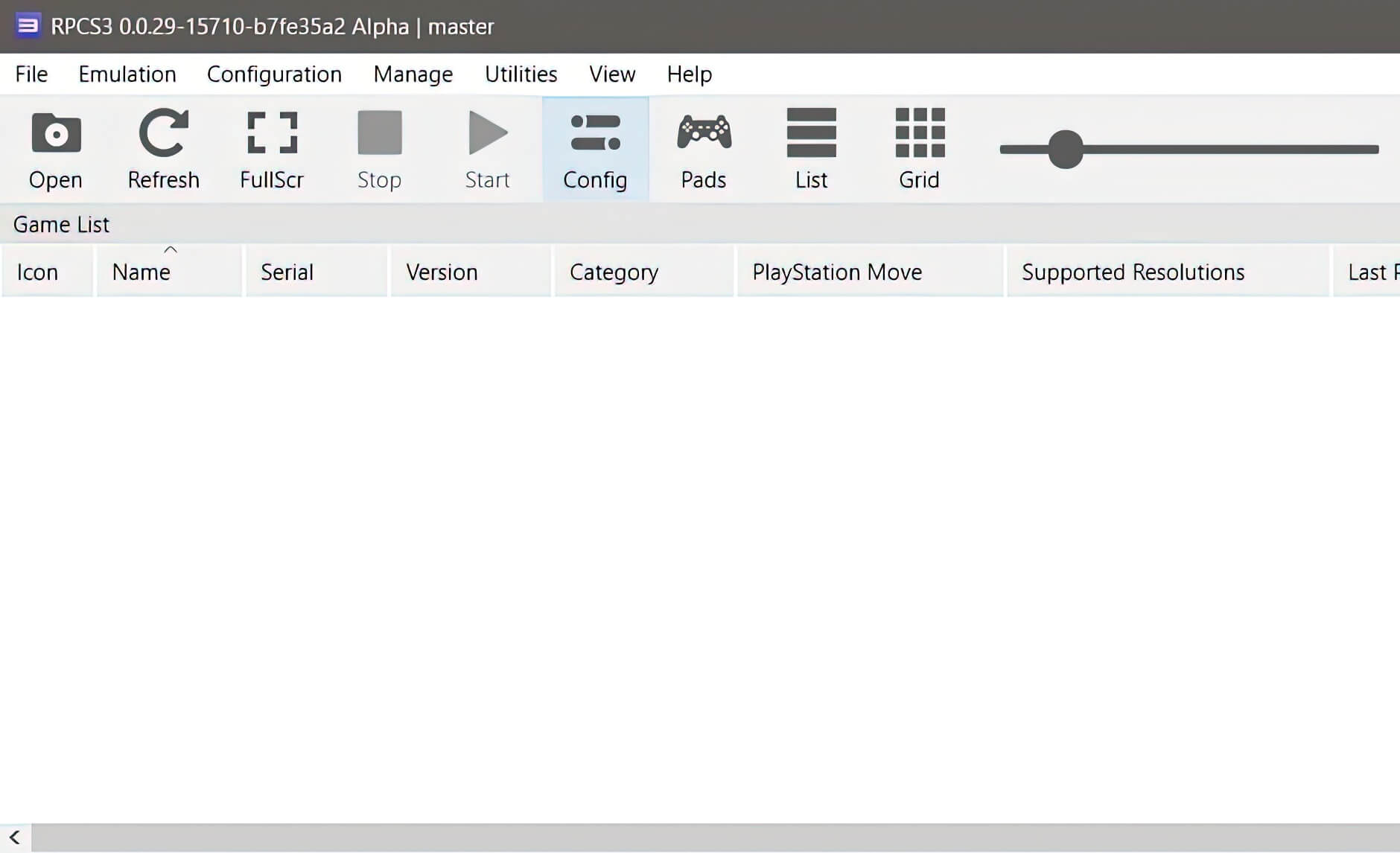Switch to List view mode
This screenshot has width=1400, height=853.
[811, 149]
